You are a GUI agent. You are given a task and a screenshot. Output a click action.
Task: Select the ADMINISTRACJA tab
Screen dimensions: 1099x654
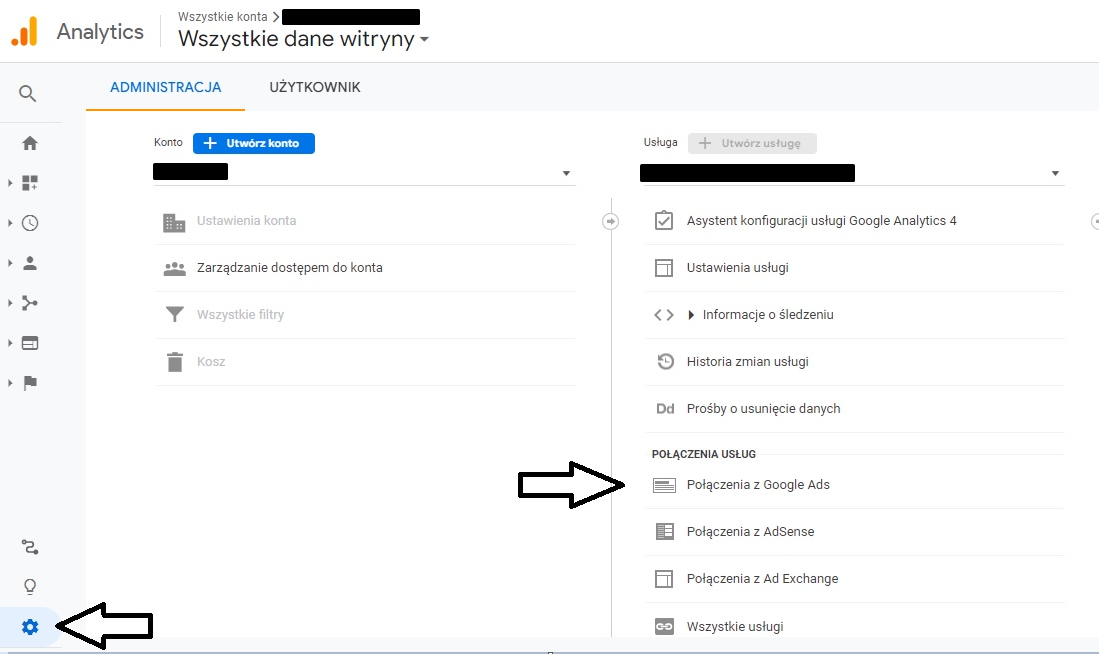(x=165, y=88)
